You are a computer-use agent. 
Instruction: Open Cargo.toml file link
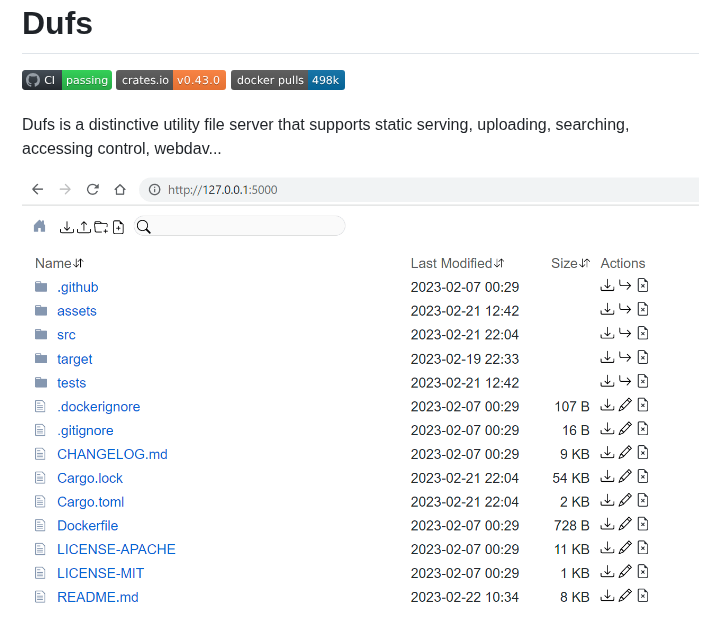(91, 502)
